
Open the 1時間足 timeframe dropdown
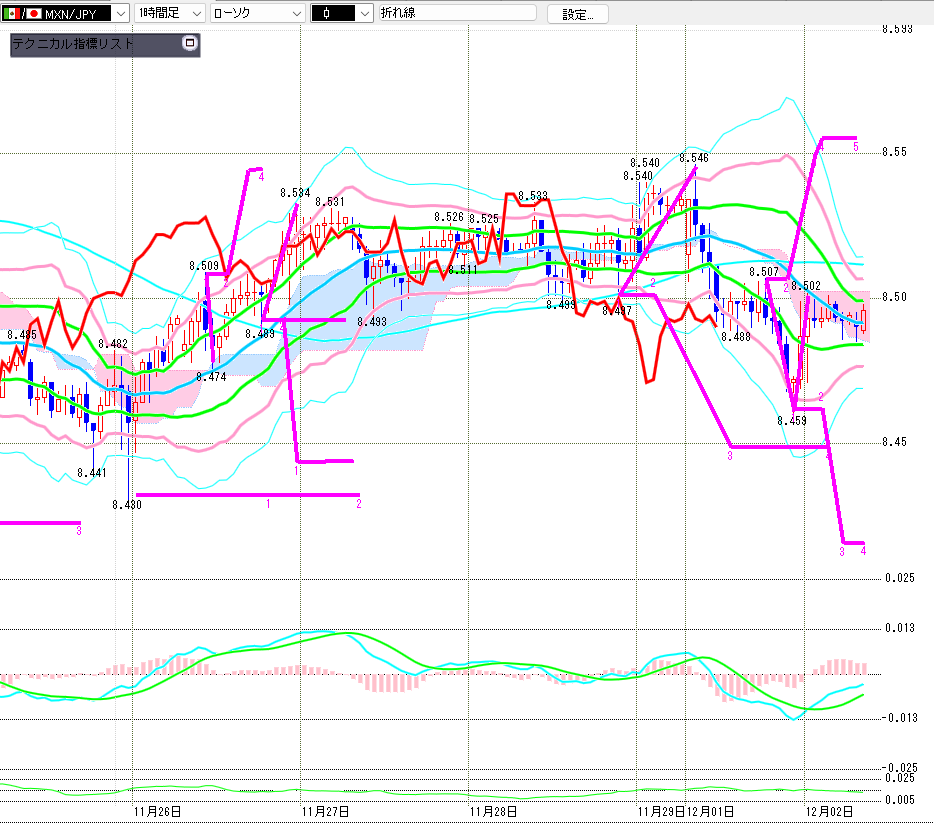point(195,14)
